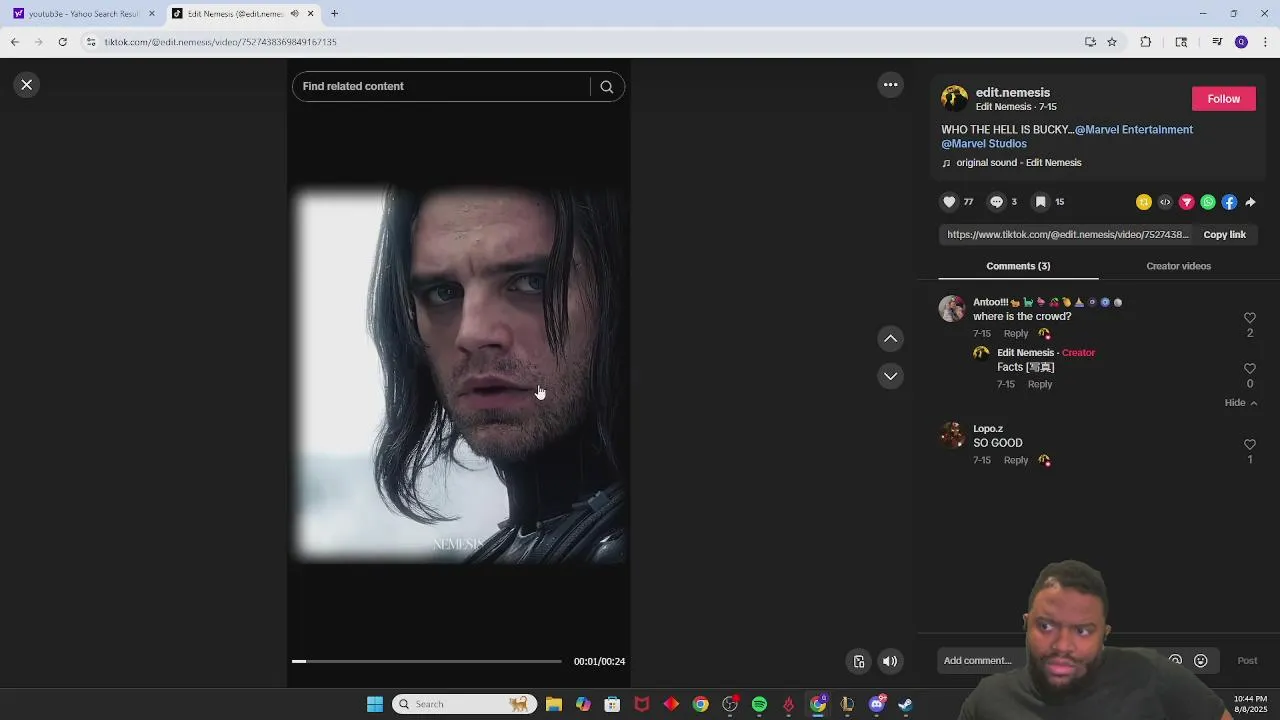Open edit.nemesis profile avatar
This screenshot has width=1280, height=720.
coord(954,98)
